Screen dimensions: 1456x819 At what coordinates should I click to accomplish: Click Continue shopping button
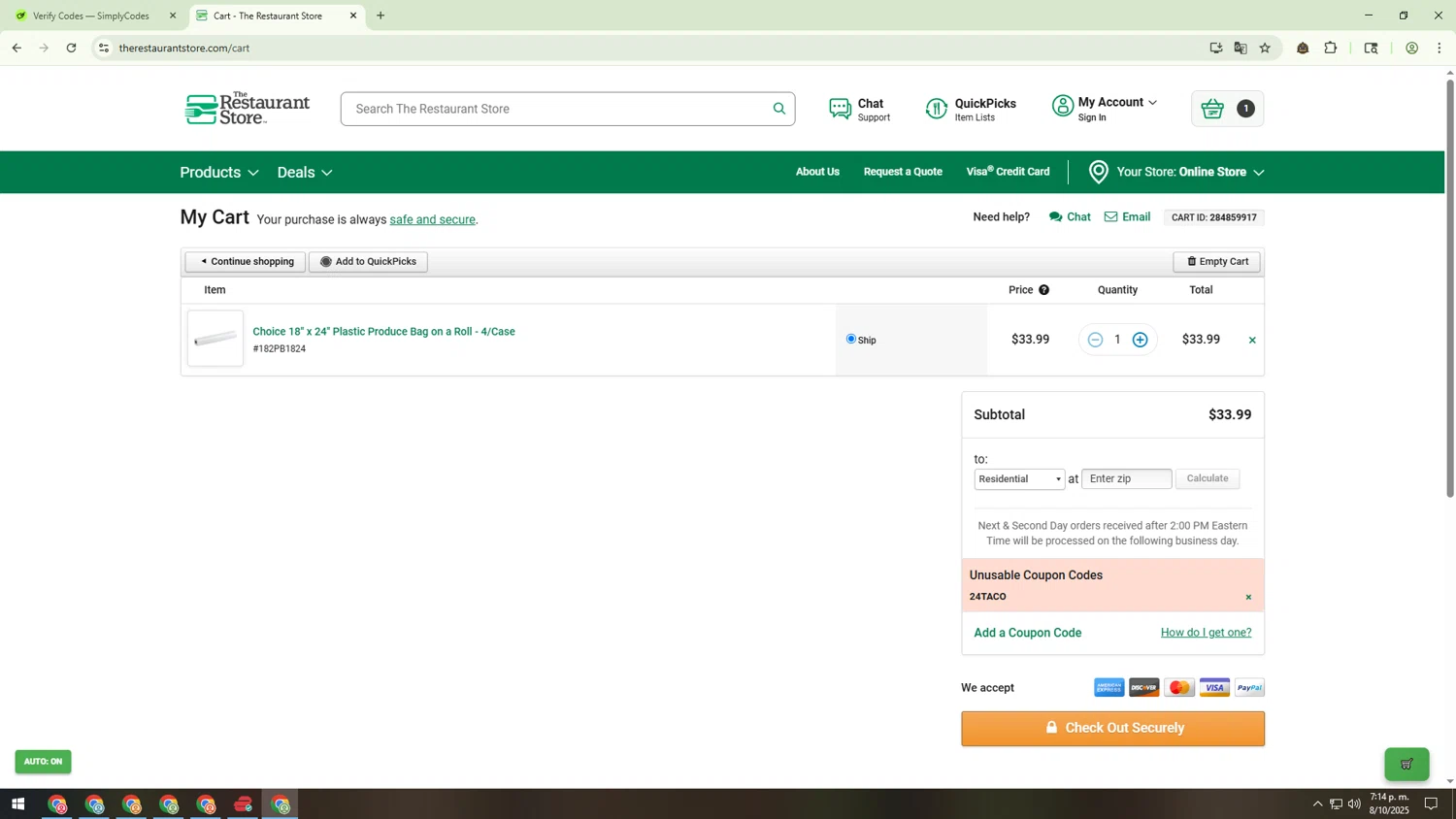tap(246, 262)
